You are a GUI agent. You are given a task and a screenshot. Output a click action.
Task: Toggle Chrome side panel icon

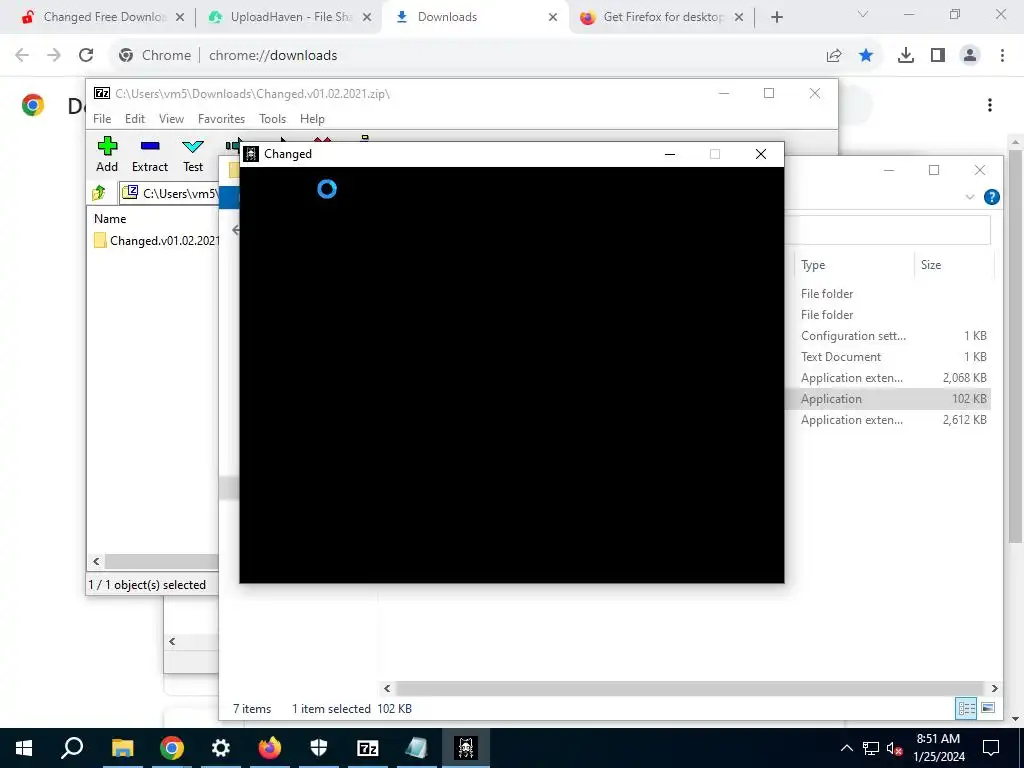[x=938, y=56]
